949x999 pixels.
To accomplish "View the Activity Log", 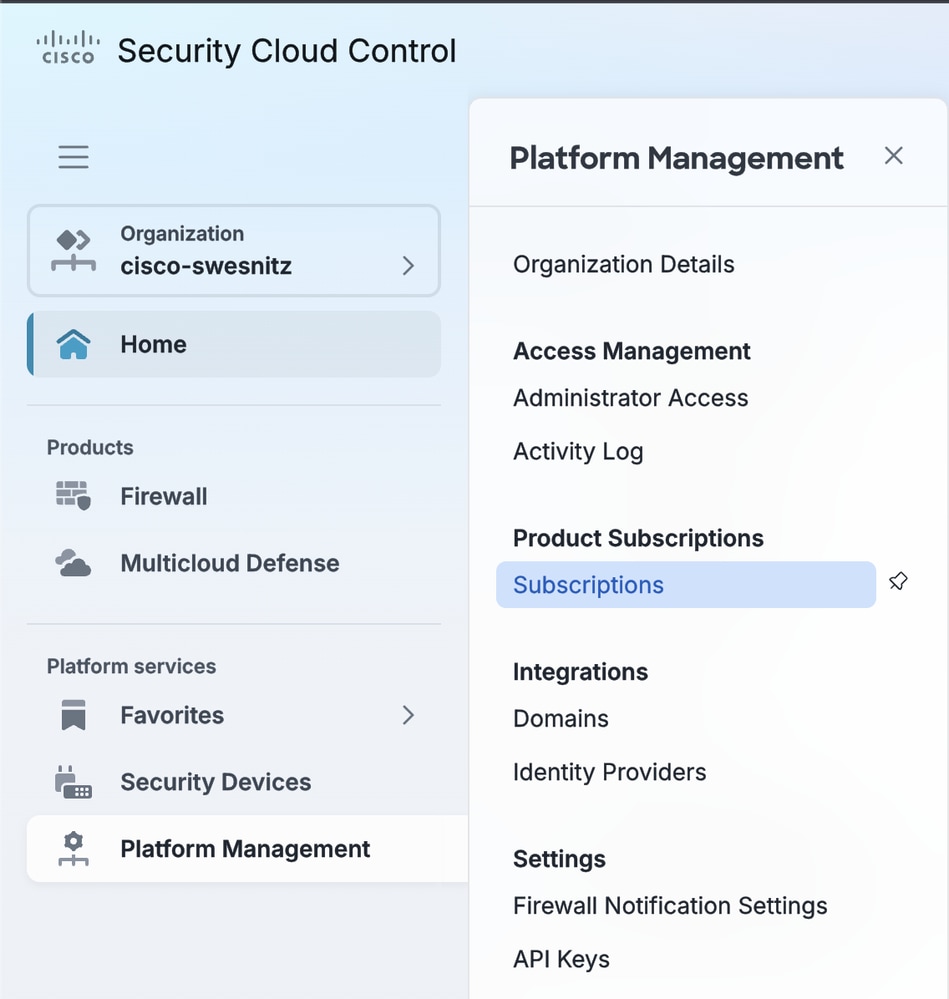I will click(578, 451).
